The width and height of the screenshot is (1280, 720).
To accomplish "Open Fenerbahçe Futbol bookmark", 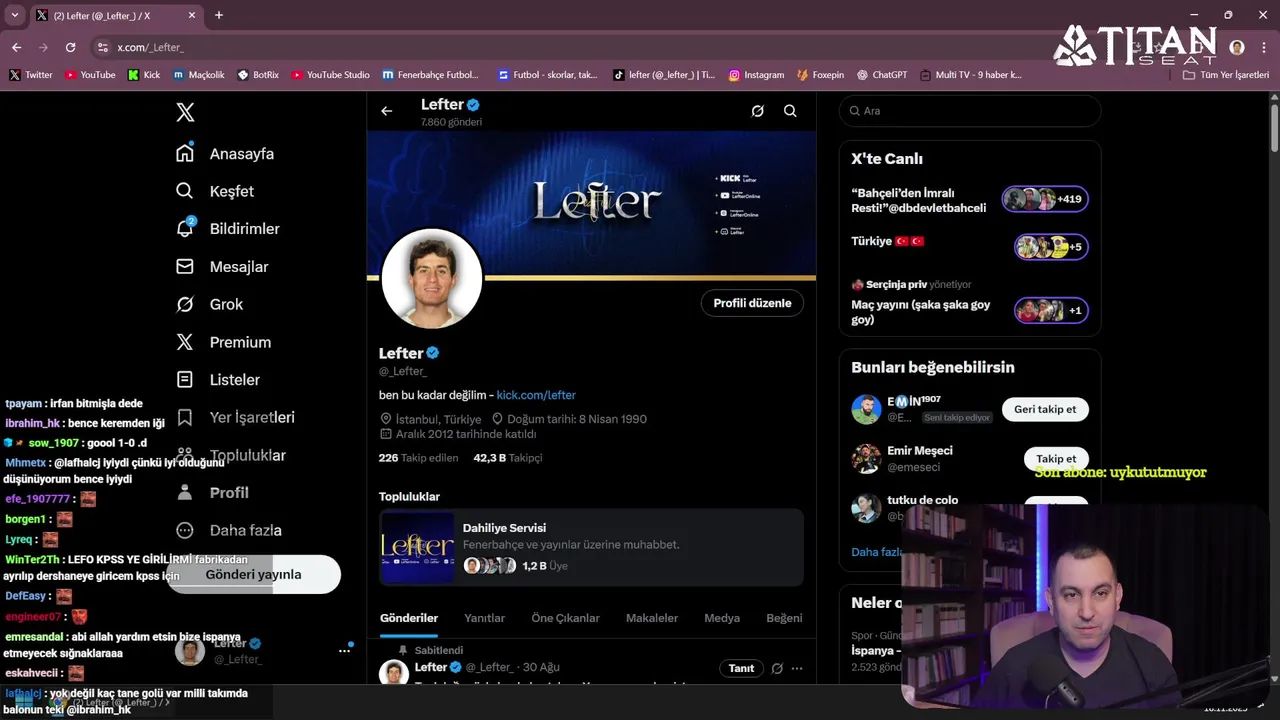I will [430, 75].
